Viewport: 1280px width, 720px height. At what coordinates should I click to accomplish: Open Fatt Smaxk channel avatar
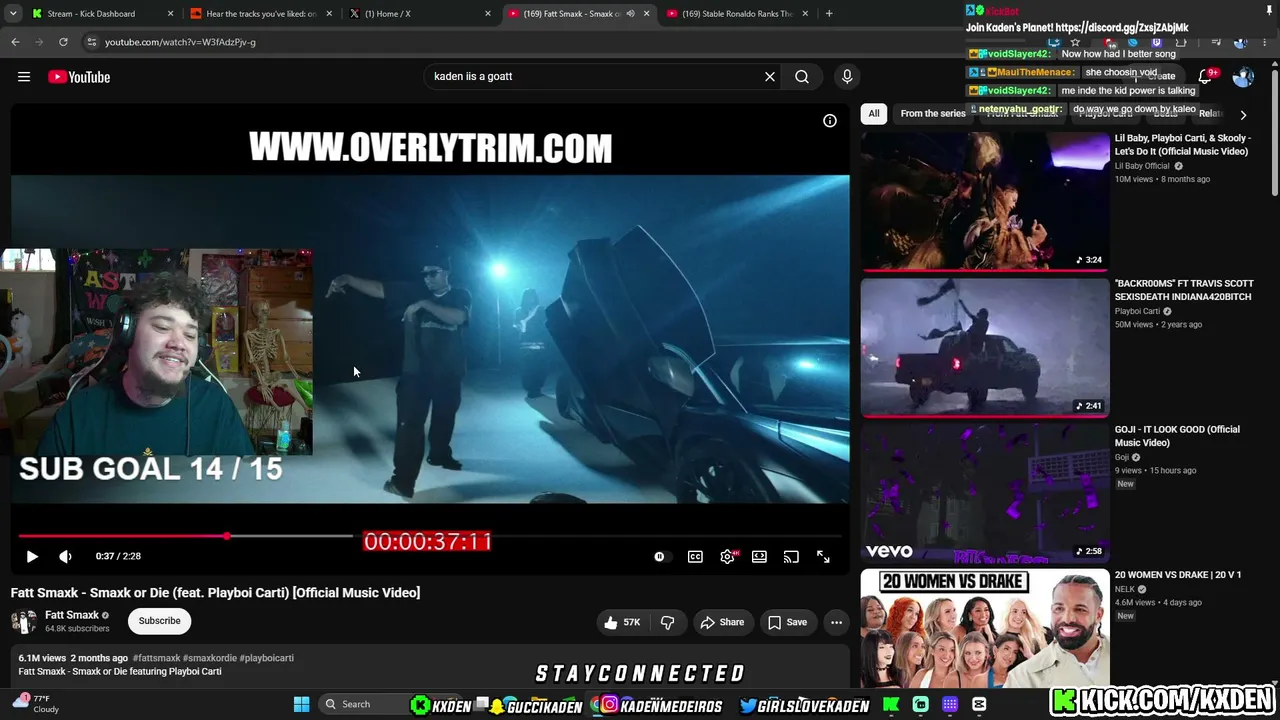coord(24,621)
